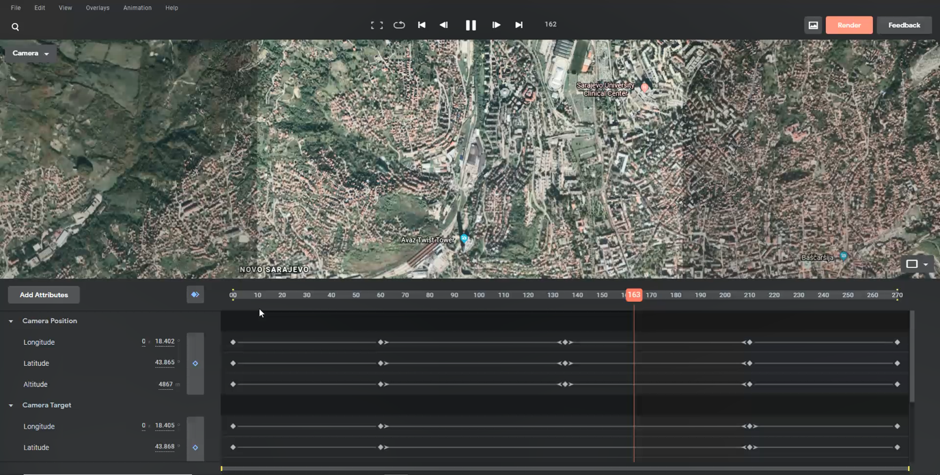940x475 pixels.
Task: Click the Add Attributes button
Action: point(44,295)
